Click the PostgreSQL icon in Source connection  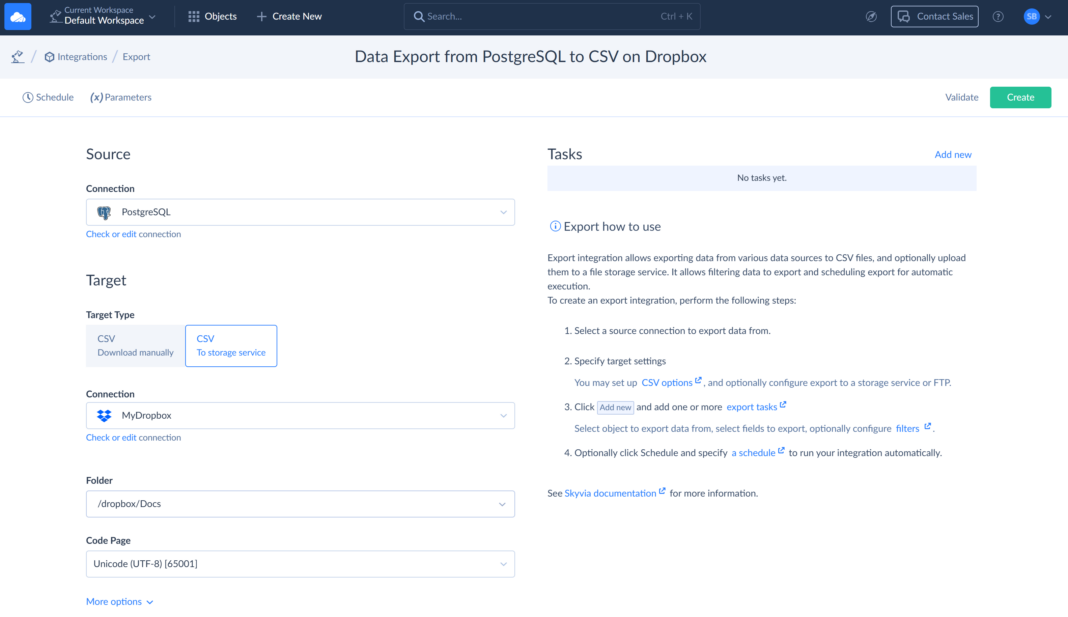click(104, 212)
